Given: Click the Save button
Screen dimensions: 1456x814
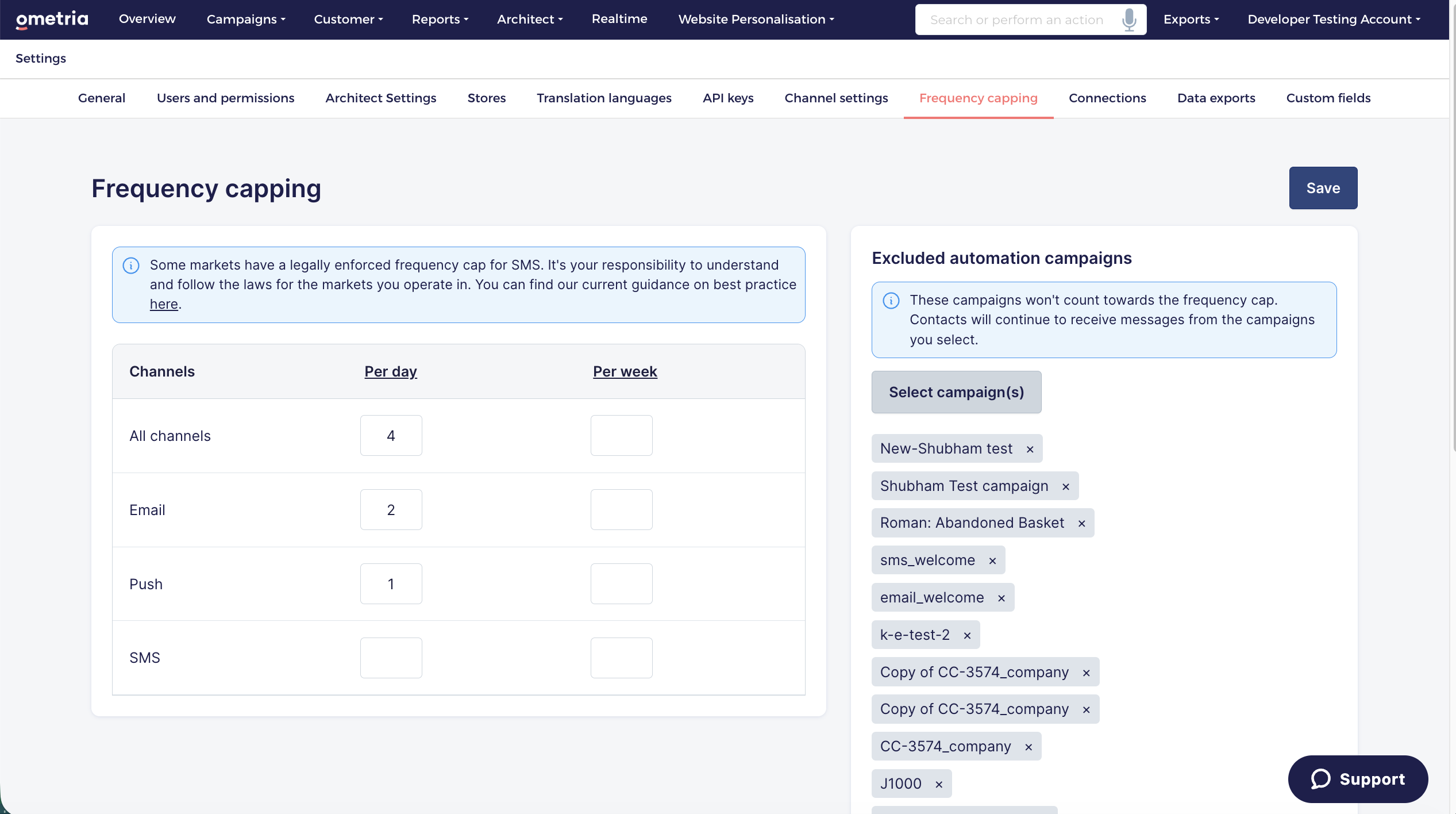Looking at the screenshot, I should 1323,188.
